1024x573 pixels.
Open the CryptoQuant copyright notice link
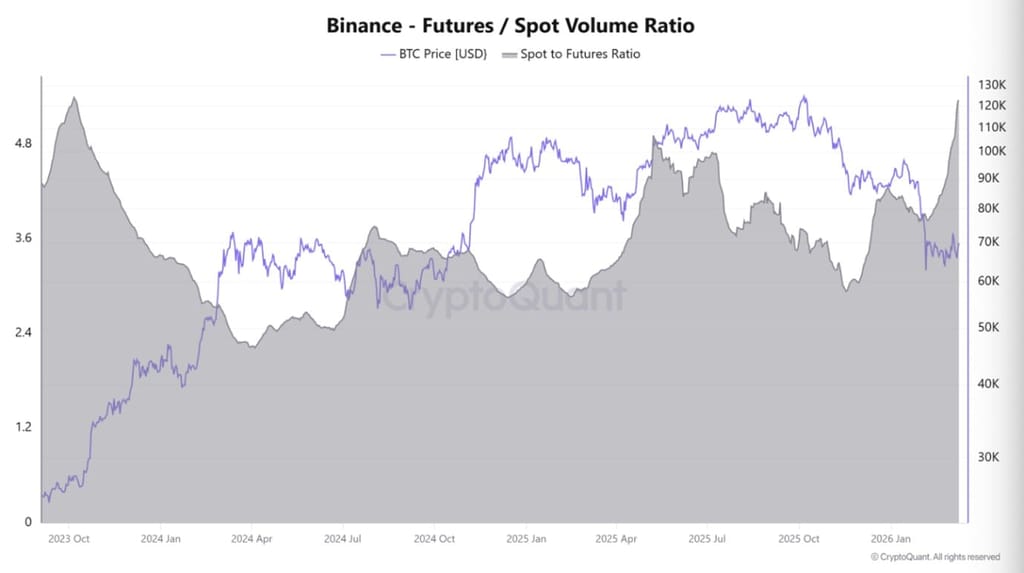935,557
